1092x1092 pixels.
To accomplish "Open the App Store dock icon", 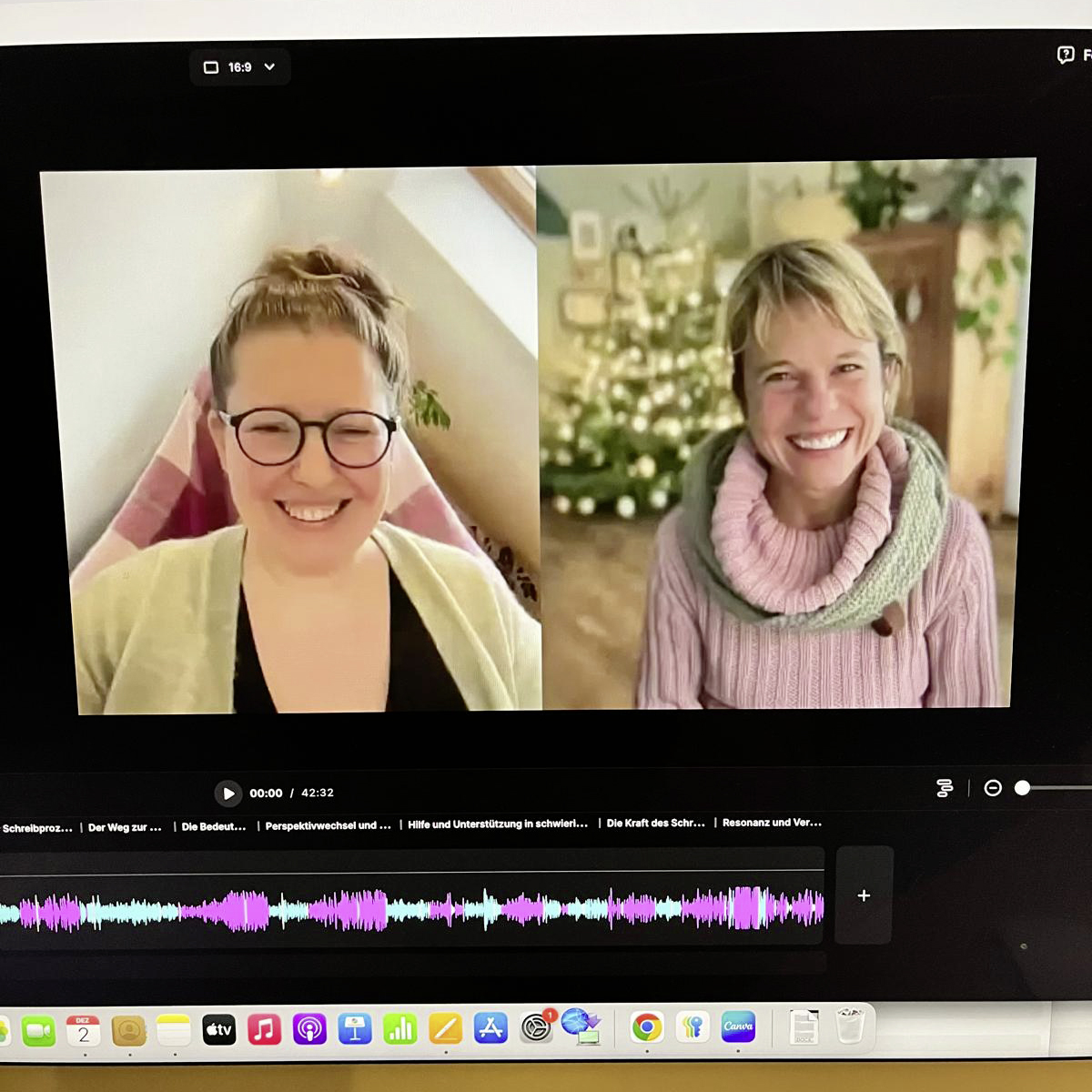I will 490,1029.
